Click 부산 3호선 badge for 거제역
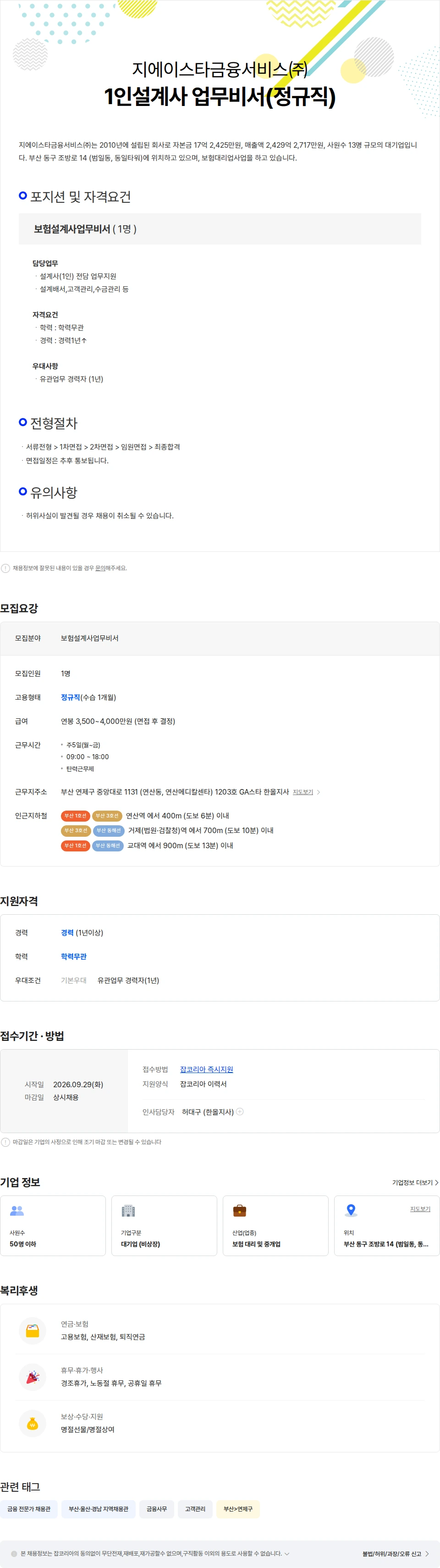This screenshot has height=1568, width=440. click(76, 830)
